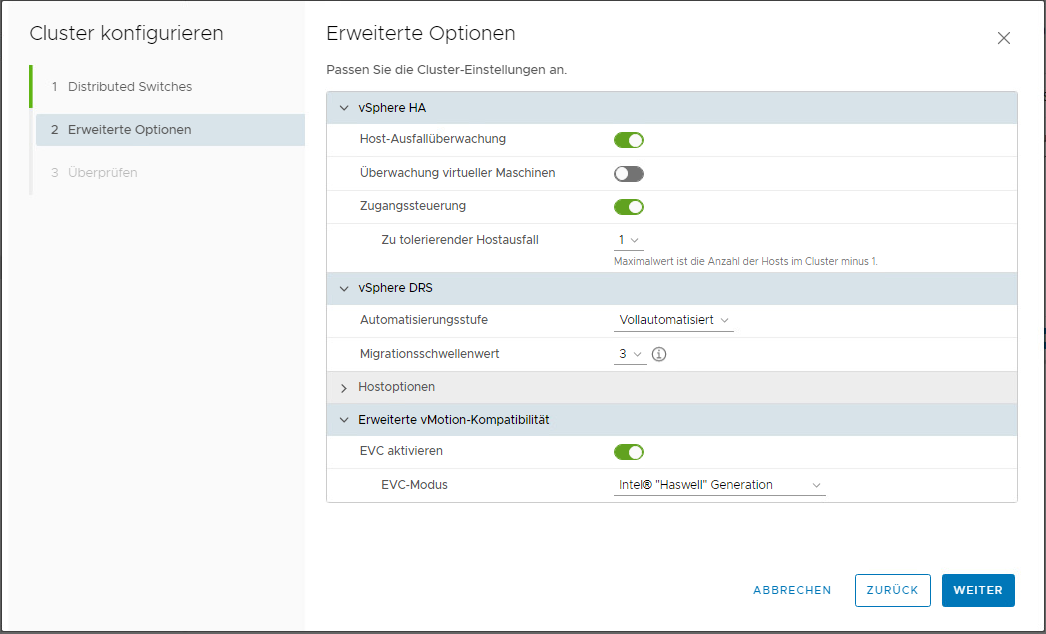Open the Migrationsschwellenwert value dropdown
1046x634 pixels.
(x=630, y=354)
